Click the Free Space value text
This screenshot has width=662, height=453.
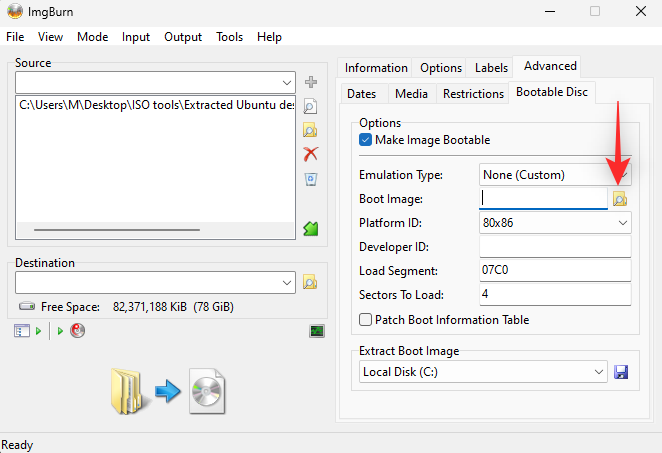pos(173,307)
